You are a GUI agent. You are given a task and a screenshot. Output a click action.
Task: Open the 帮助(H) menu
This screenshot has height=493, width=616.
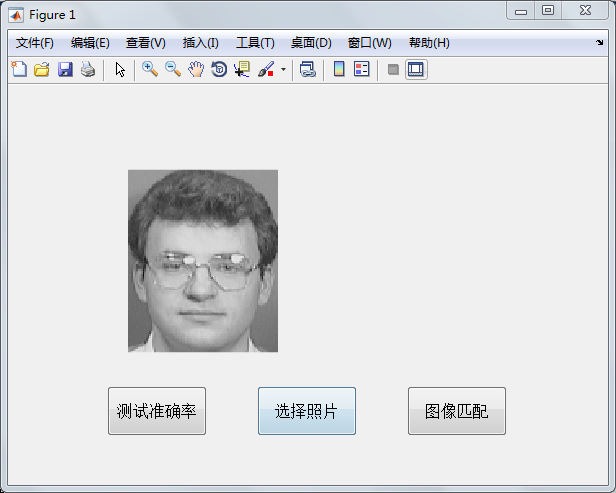point(429,43)
